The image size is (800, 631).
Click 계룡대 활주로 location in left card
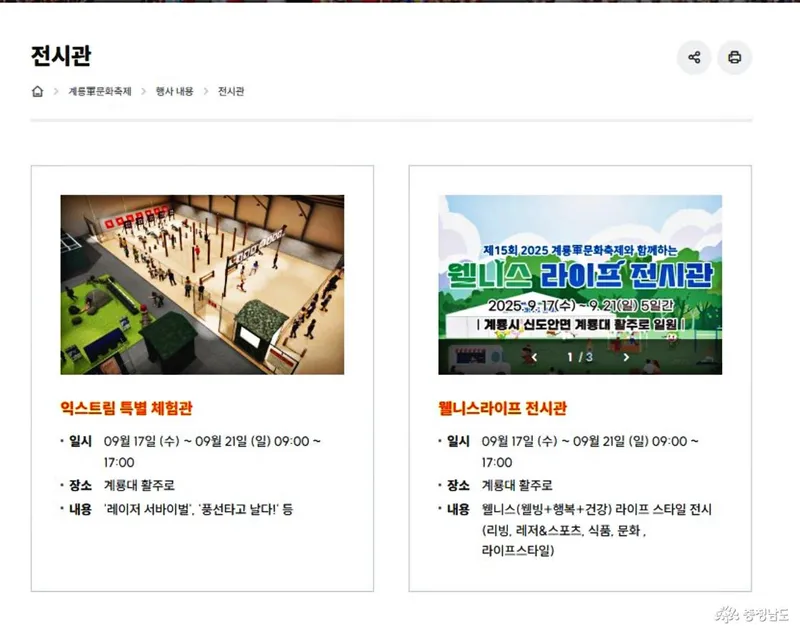tap(139, 485)
